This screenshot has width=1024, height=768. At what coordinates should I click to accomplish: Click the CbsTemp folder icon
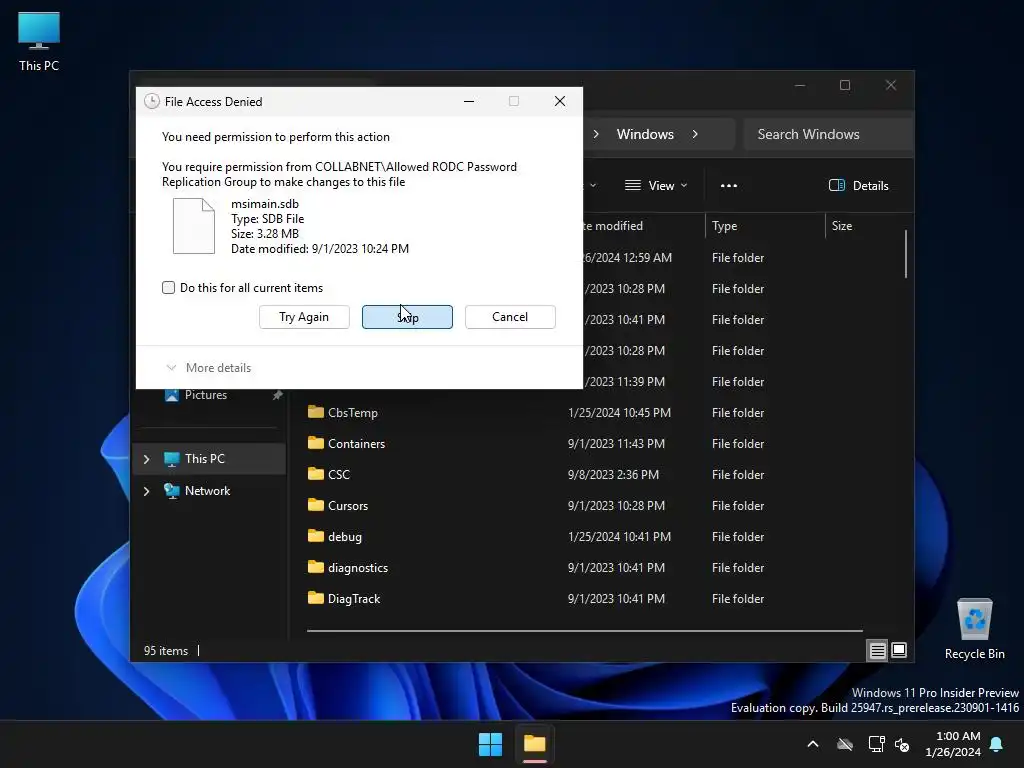point(315,411)
